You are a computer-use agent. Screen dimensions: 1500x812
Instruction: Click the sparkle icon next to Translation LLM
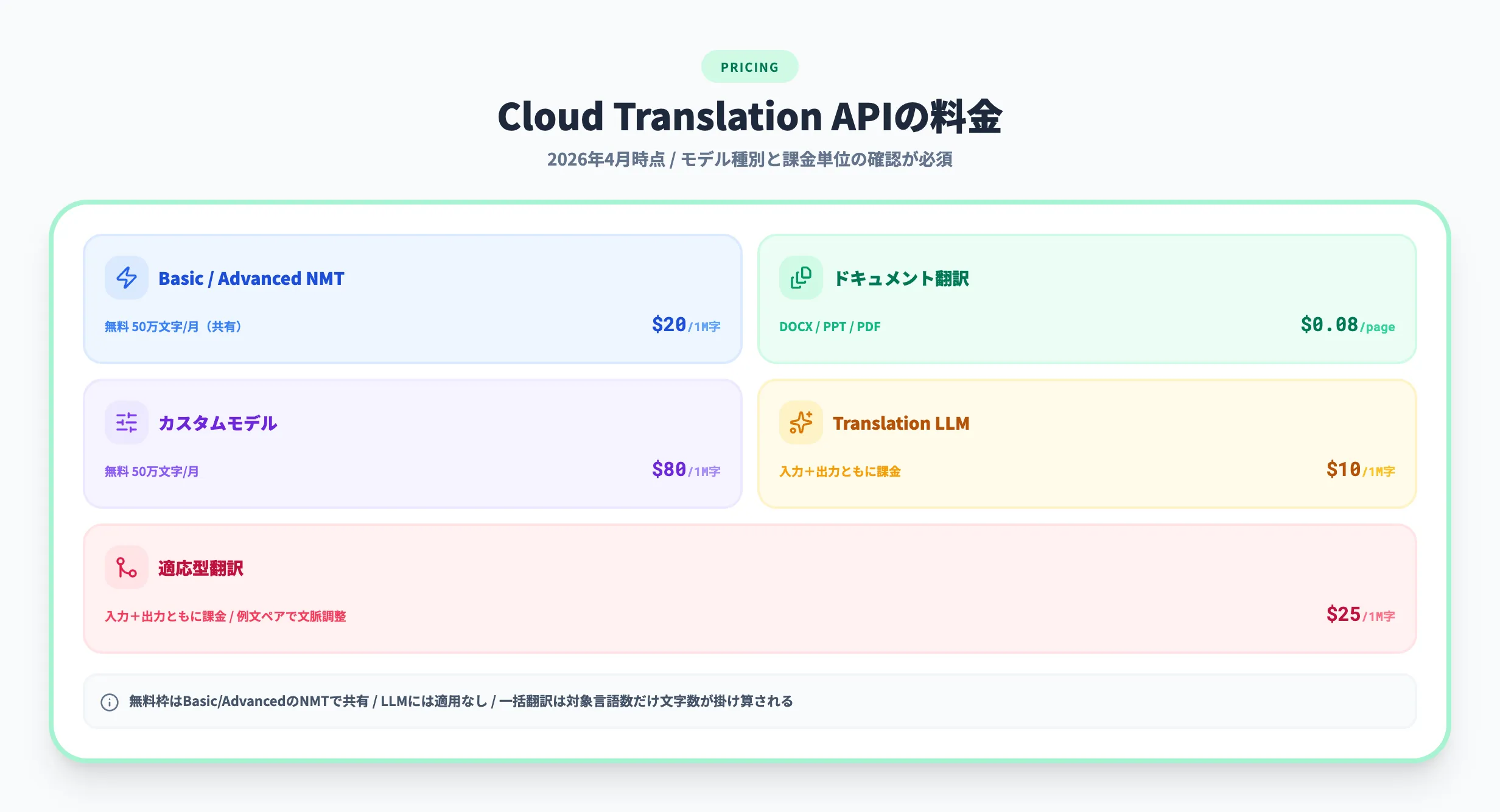click(801, 422)
